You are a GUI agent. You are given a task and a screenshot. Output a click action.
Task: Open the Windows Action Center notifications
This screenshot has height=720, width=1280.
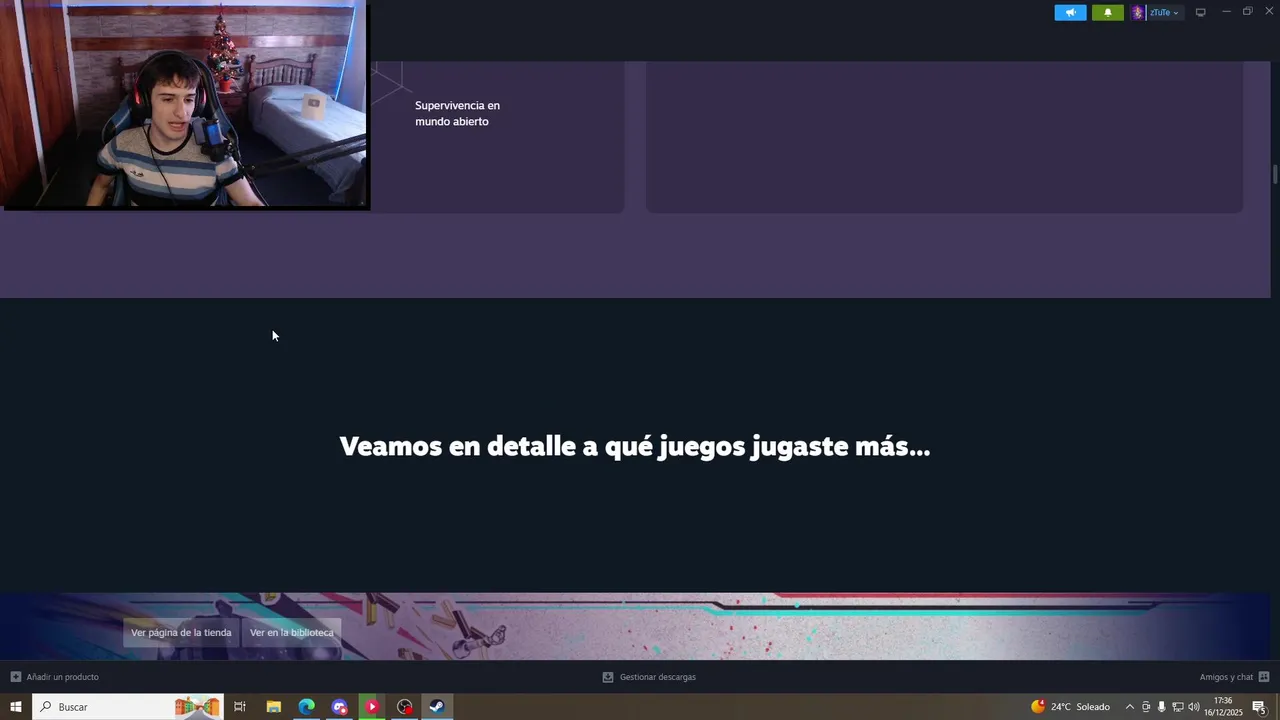1260,707
